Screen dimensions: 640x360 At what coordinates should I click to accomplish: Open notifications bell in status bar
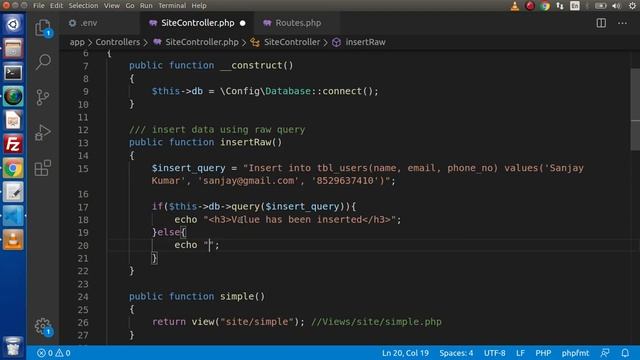pos(625,353)
